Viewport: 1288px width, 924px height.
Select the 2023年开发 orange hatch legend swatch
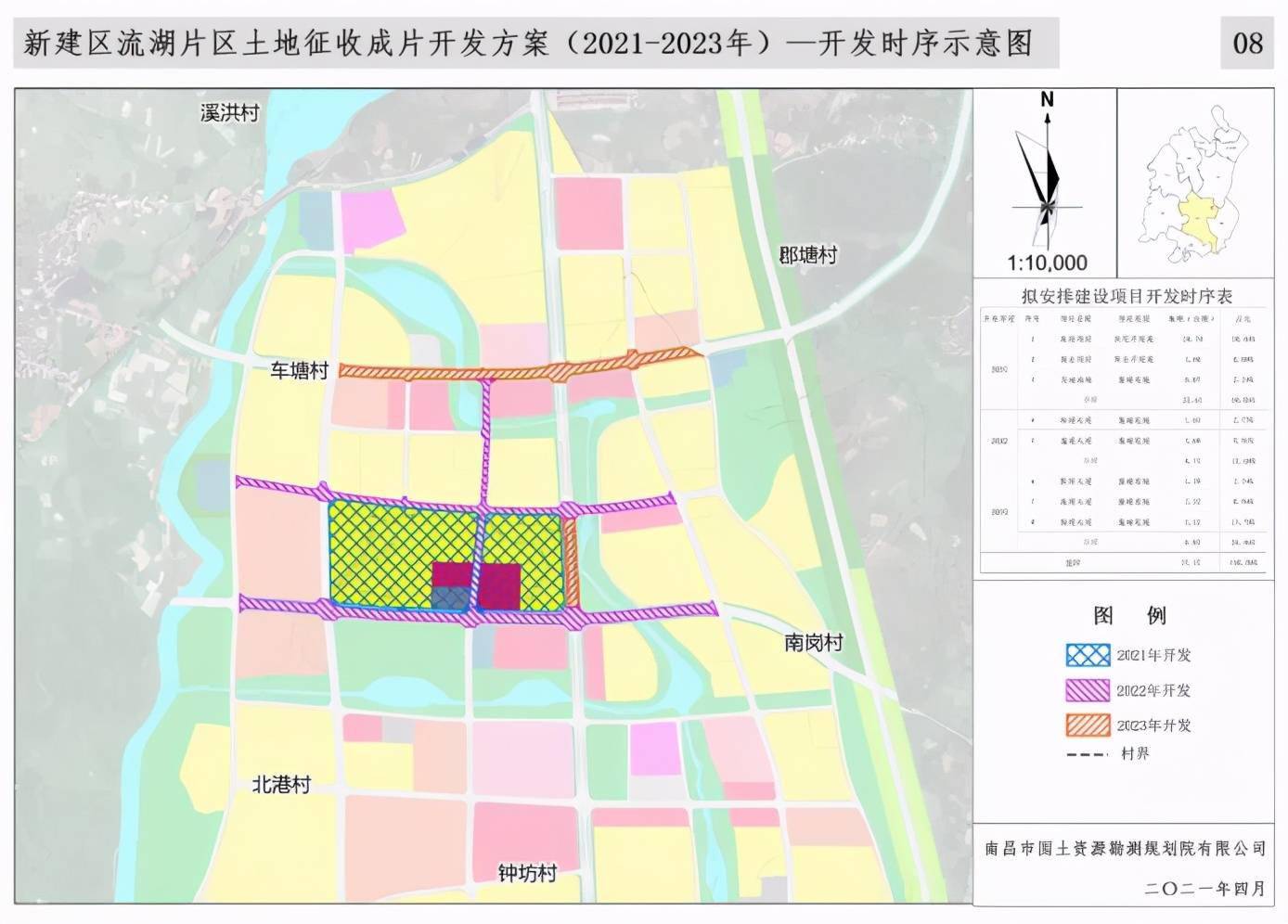coord(1088,725)
